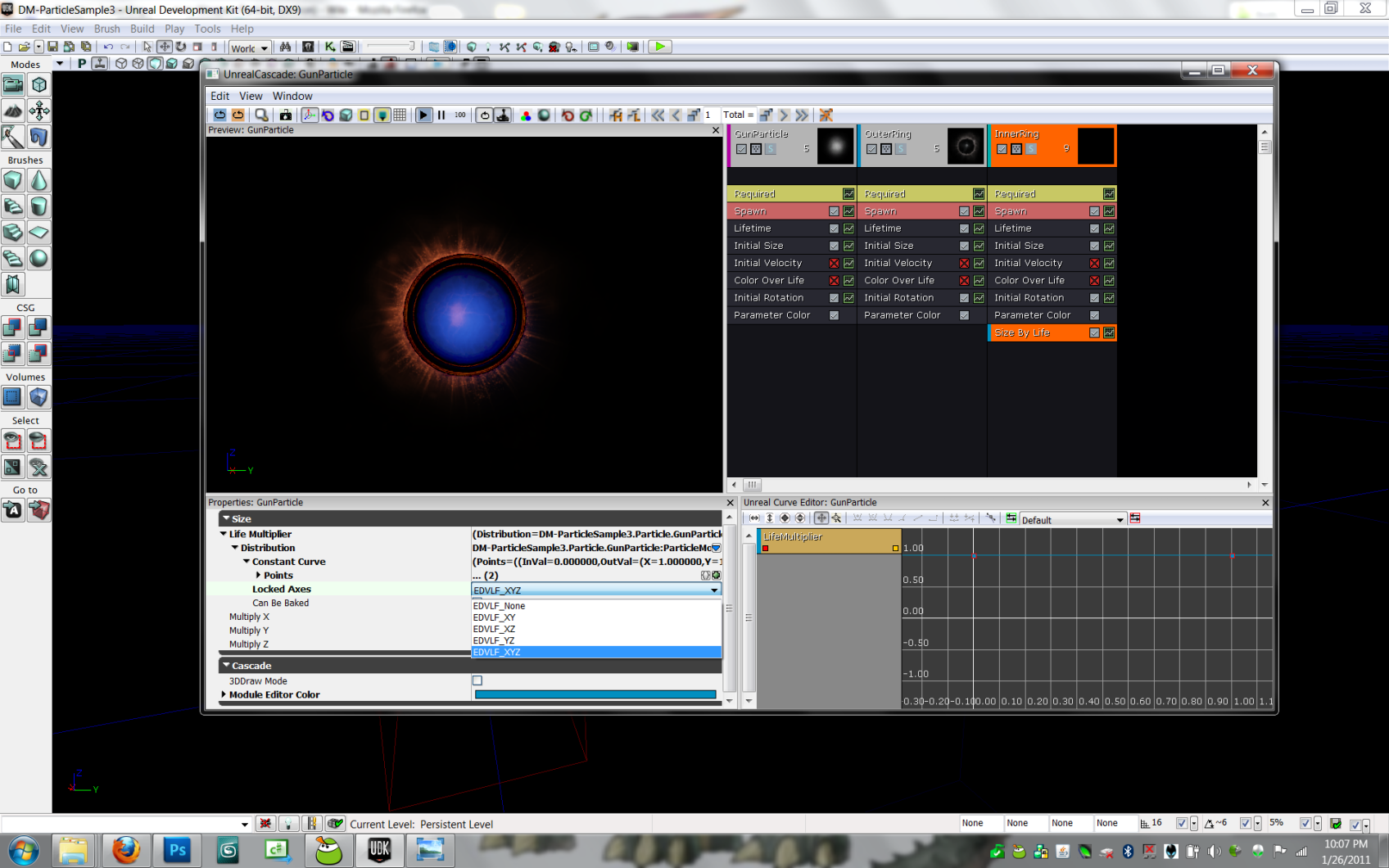Open Cascade Edit menu
The width and height of the screenshot is (1389, 868).
click(219, 96)
